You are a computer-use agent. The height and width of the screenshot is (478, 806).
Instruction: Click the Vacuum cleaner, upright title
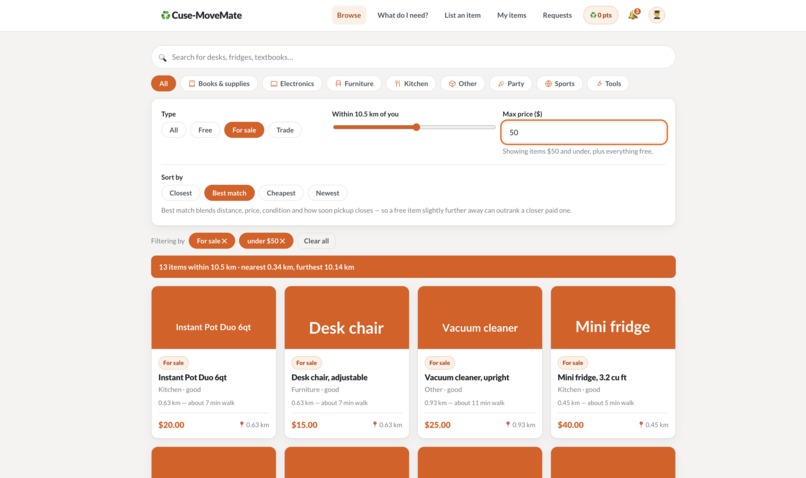coord(467,377)
